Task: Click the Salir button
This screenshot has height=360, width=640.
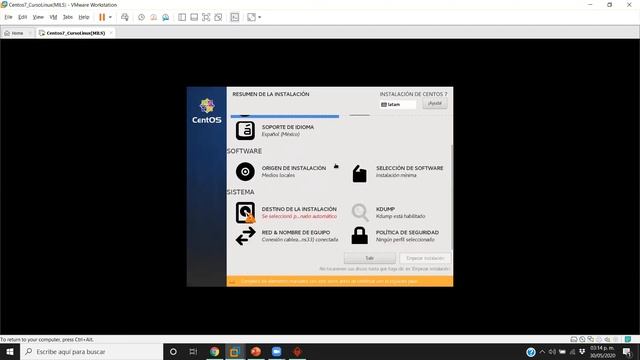Action: tap(370, 258)
